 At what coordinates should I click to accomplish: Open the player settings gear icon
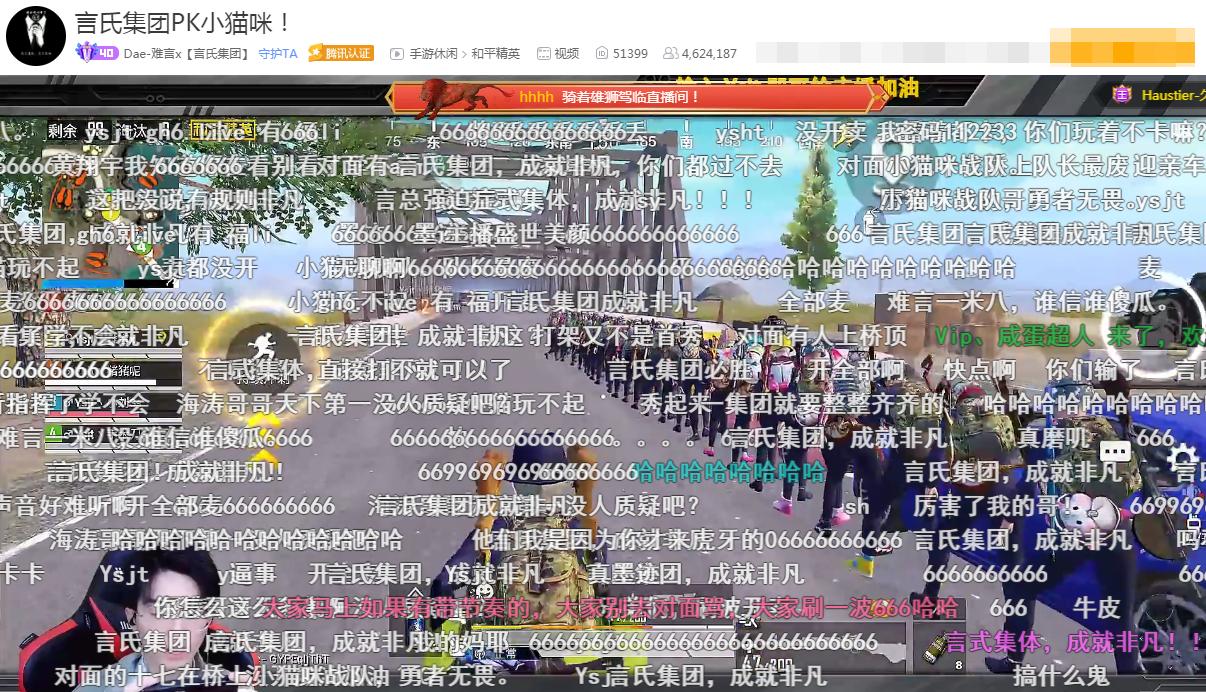coord(1185,455)
